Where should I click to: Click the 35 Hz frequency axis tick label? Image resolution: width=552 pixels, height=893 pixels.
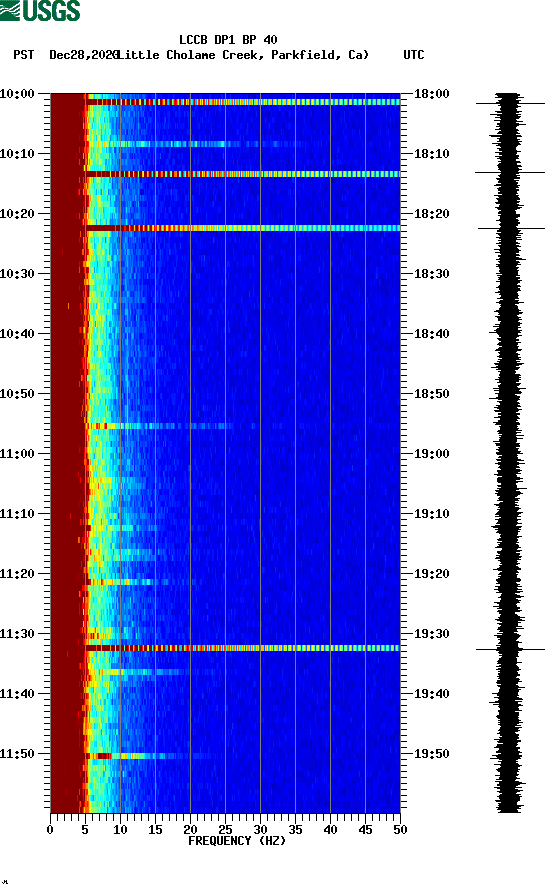coord(295,830)
